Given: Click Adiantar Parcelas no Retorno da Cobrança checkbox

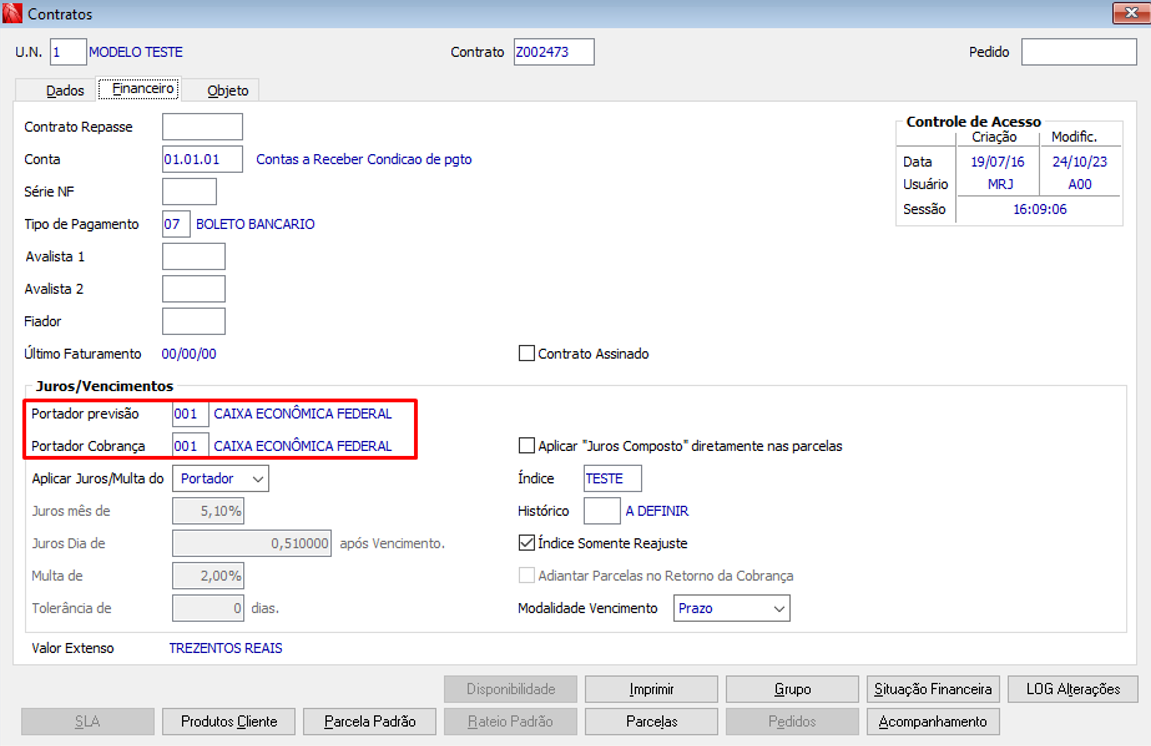Looking at the screenshot, I should [x=526, y=575].
